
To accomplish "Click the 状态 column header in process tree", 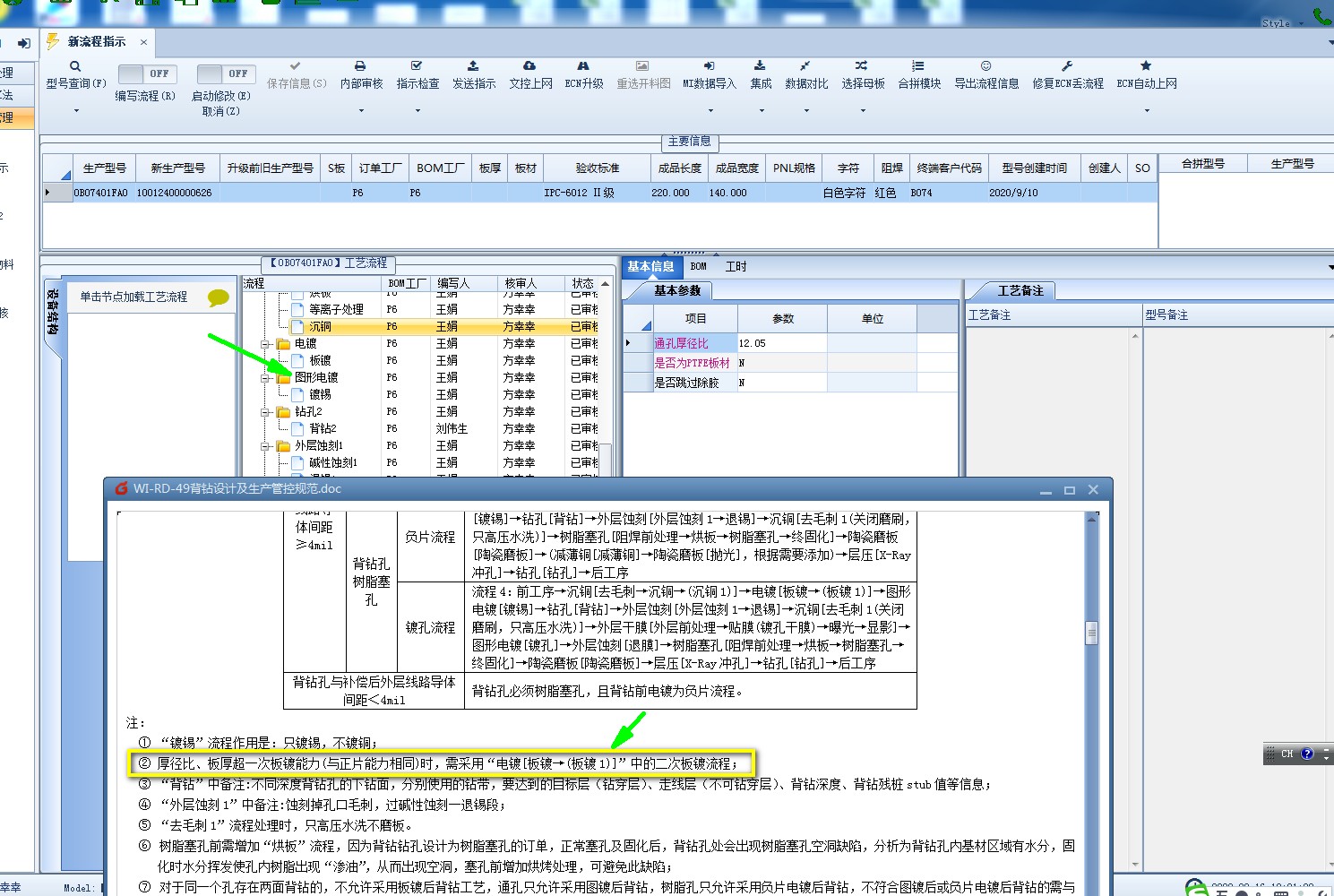I will [x=582, y=283].
